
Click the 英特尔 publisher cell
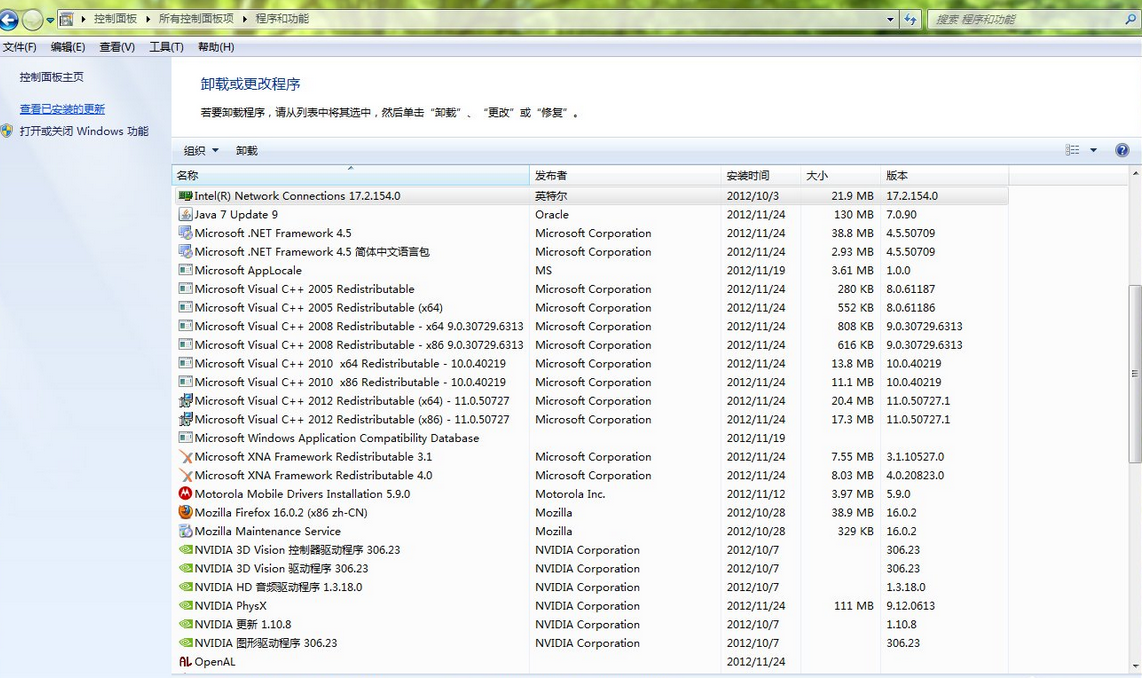point(551,196)
